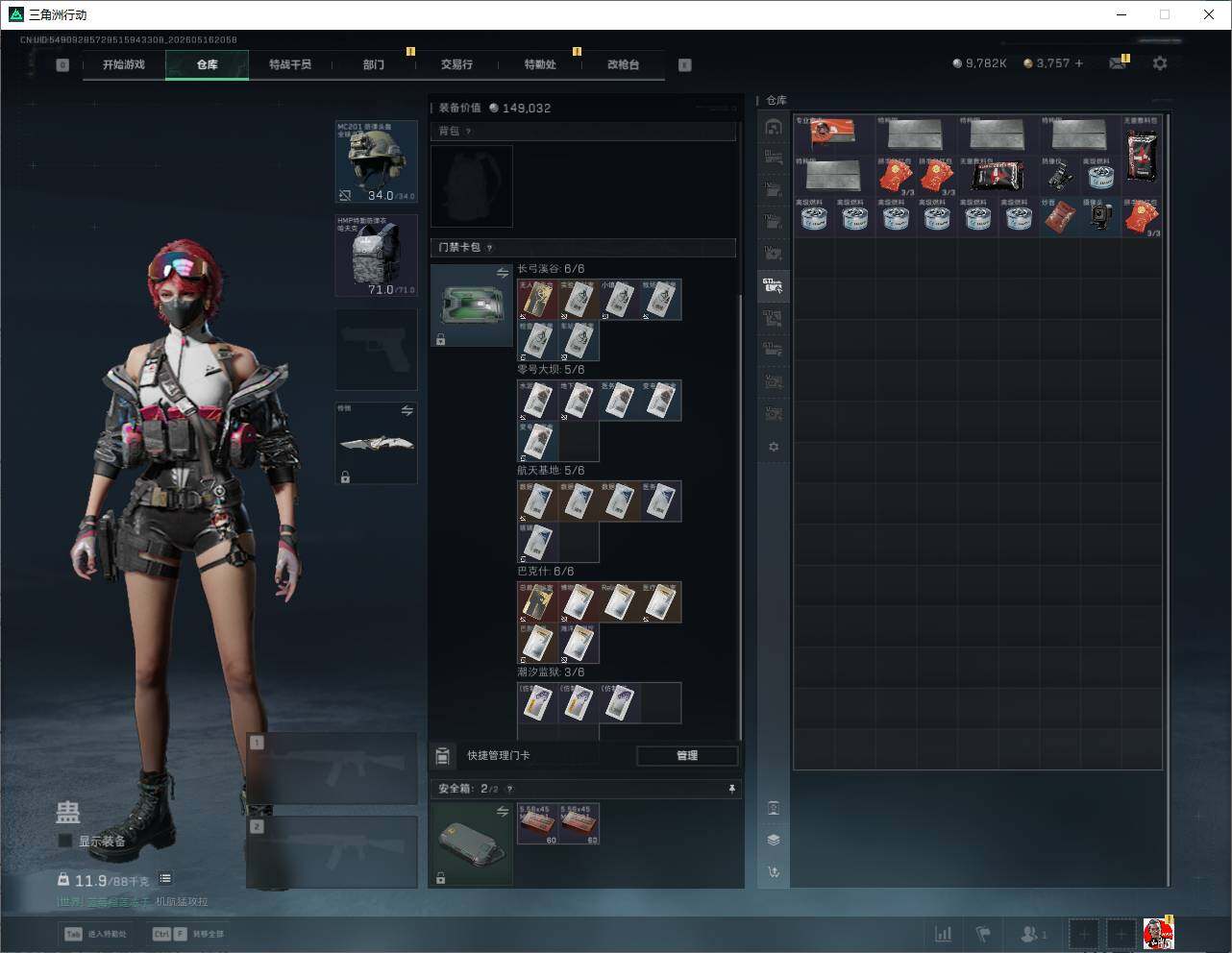Open the 门禁卡包 help question mark
This screenshot has height=953, width=1232.
(489, 248)
